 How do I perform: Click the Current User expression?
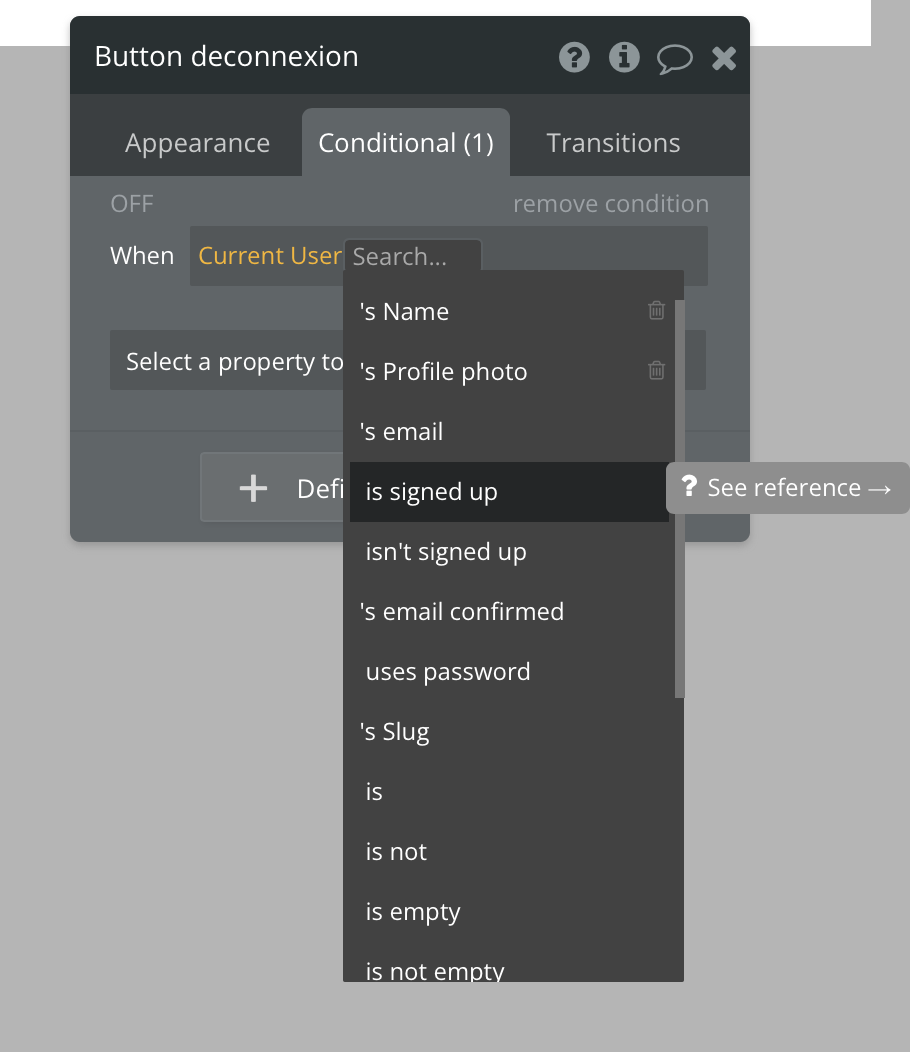point(270,256)
